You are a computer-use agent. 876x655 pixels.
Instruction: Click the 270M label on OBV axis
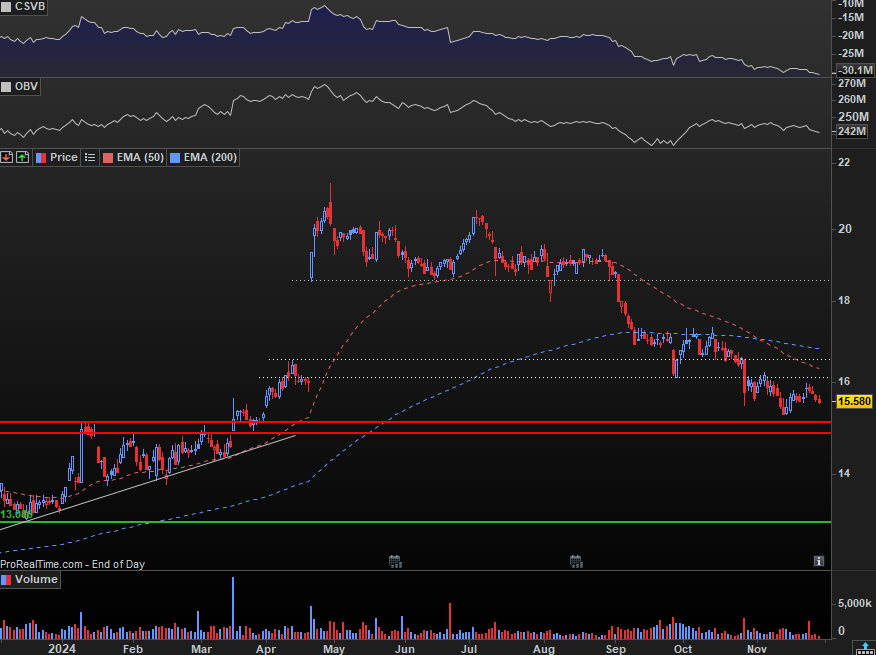(x=853, y=84)
